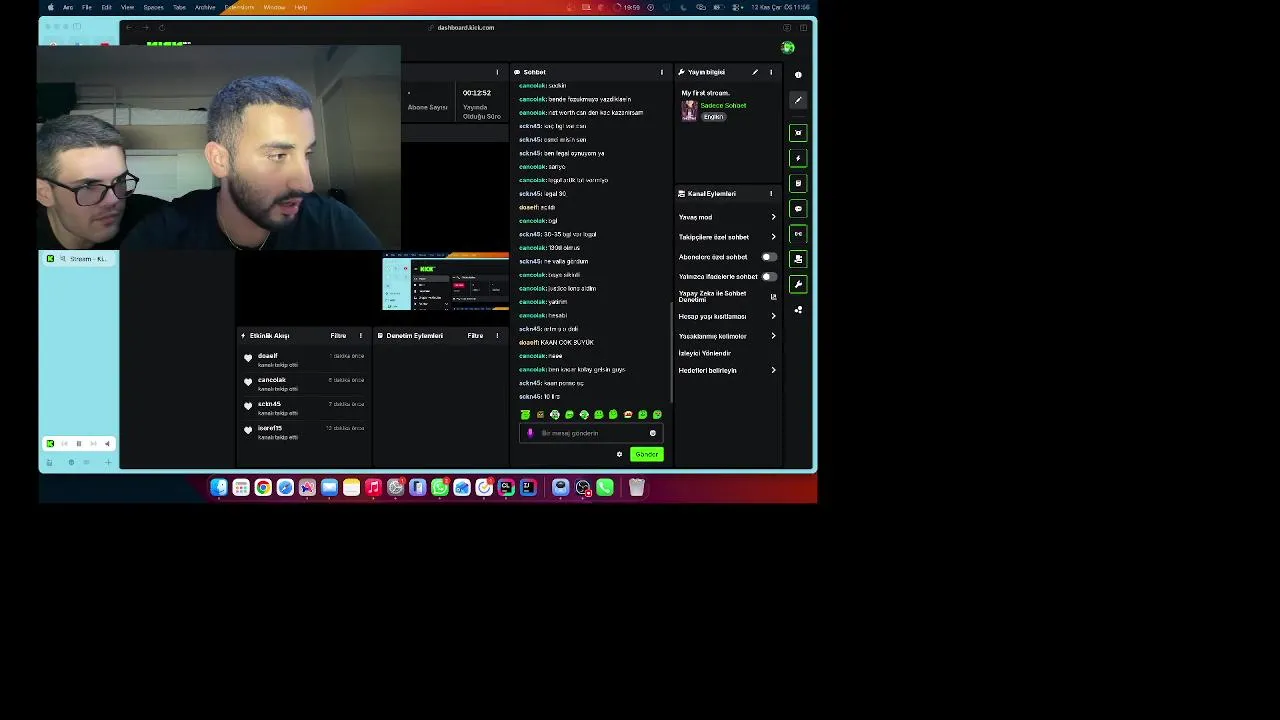Expand Hedefleri belirleyin option

726,370
